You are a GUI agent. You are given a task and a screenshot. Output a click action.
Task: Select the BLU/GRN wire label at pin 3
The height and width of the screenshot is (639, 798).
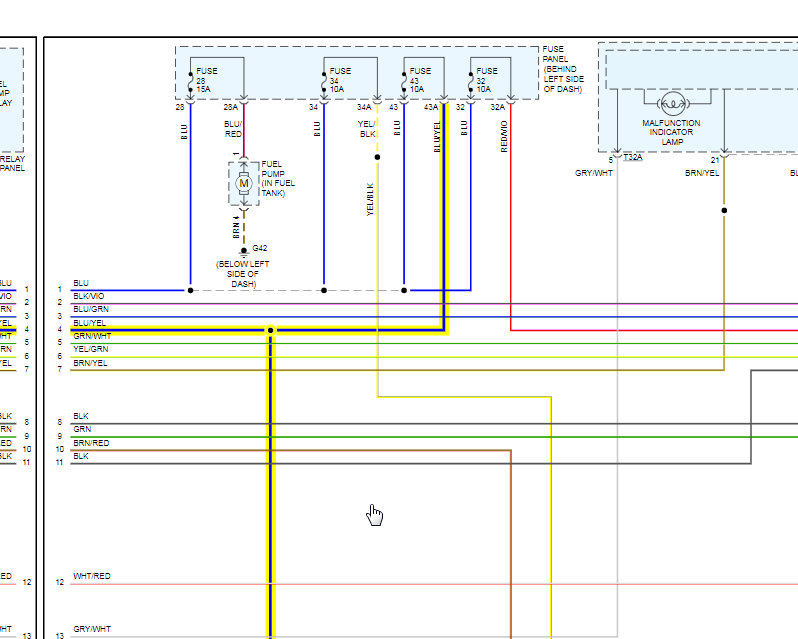(91, 309)
